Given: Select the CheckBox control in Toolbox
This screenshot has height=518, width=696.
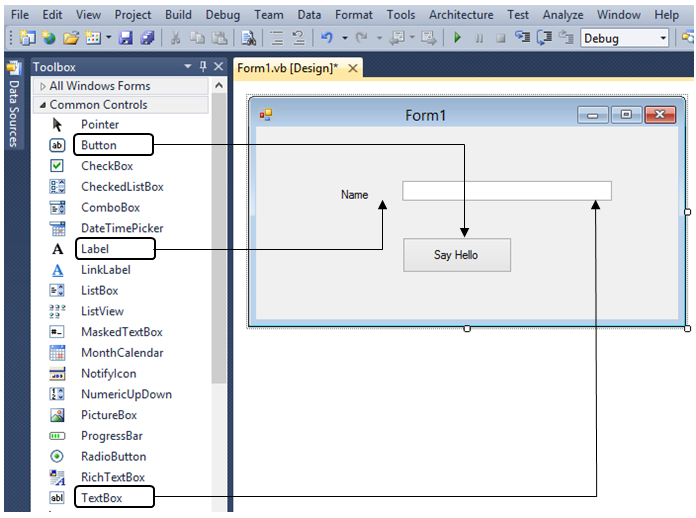Looking at the screenshot, I should point(107,166).
